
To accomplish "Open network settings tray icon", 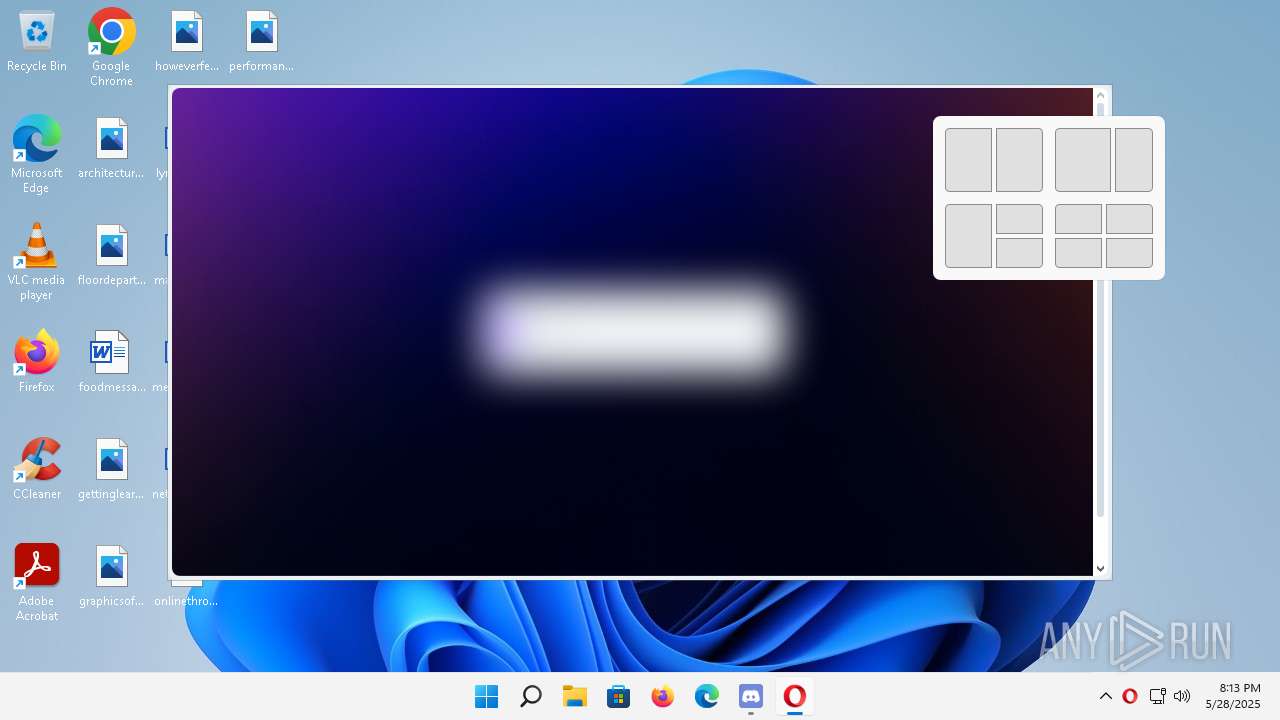I will 1157,696.
